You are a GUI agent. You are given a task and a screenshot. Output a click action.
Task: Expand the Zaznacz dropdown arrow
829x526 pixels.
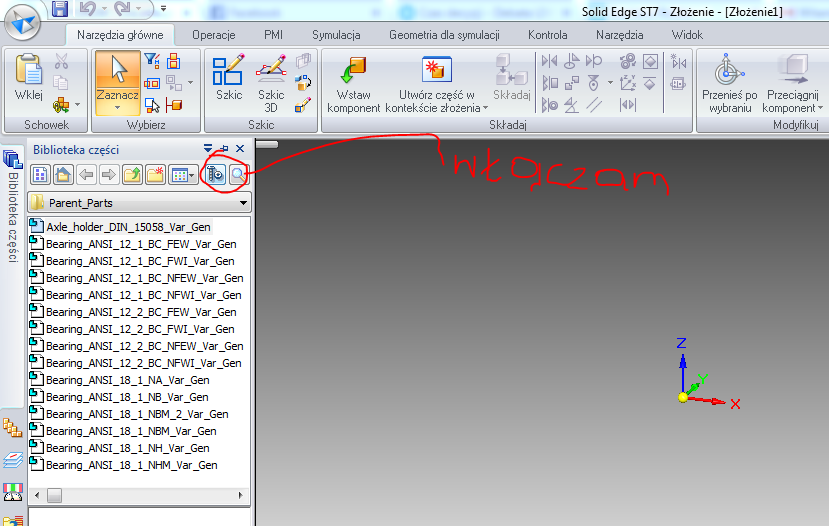coord(117,108)
